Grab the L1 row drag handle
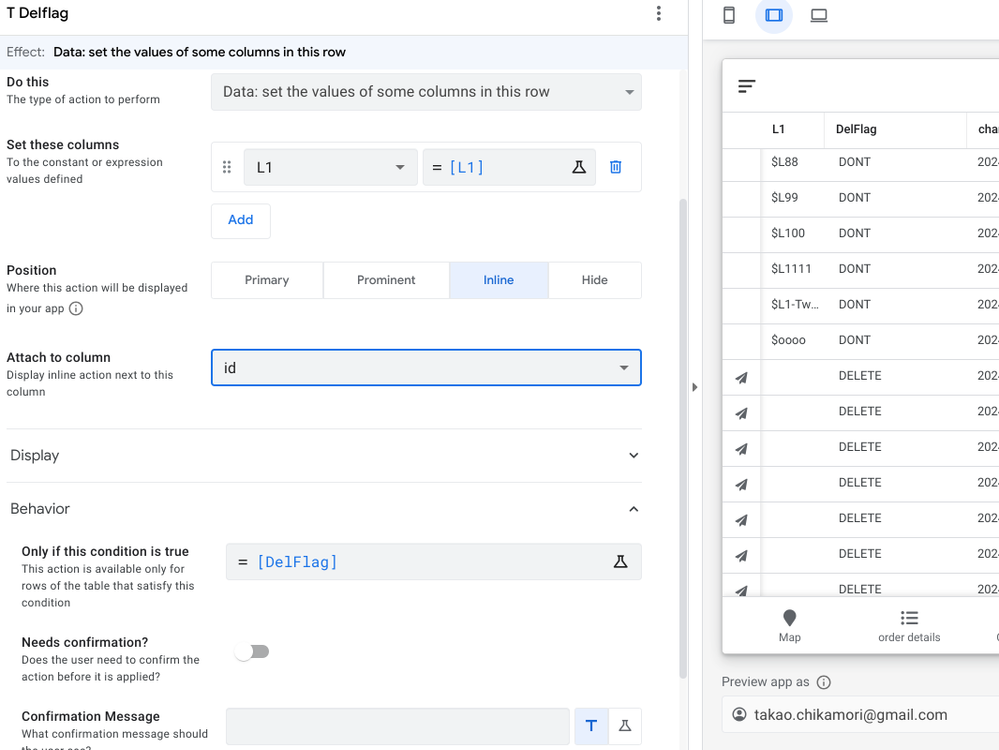999x750 pixels. (x=226, y=167)
